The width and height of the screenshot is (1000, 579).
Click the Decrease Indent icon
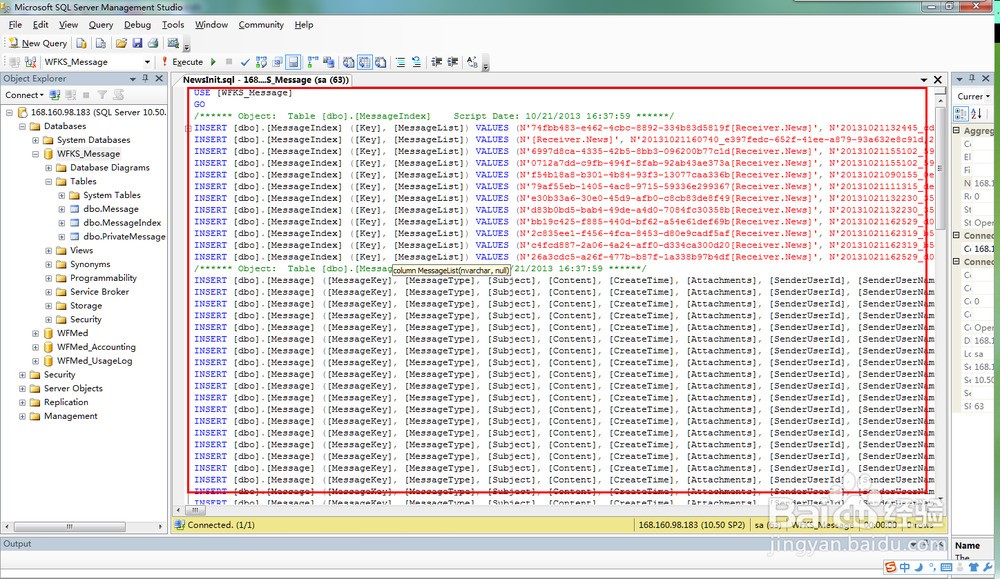[x=436, y=62]
